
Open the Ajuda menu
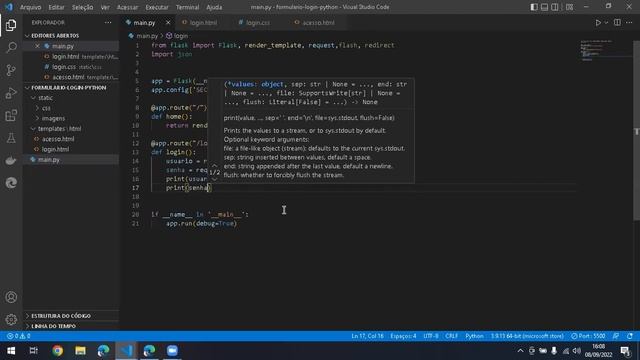tap(214, 7)
